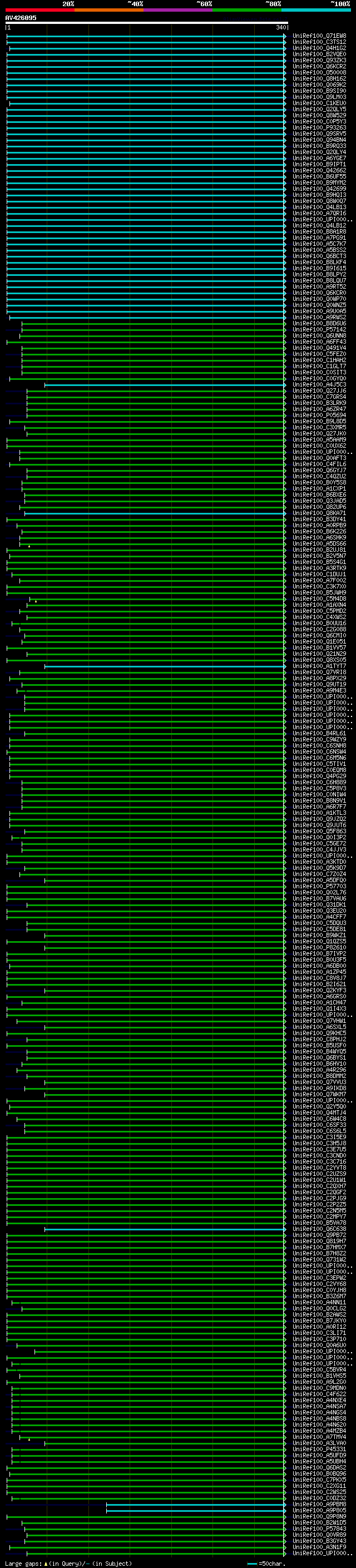356x1568 pixels.
Task: Open the UniRef100_C5FEZ0 hit
Action: (x=319, y=354)
